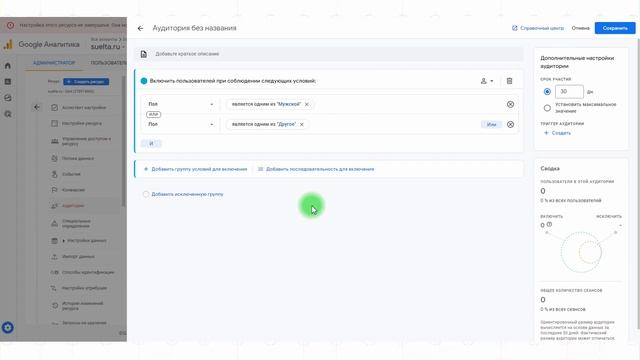The image size is (640, 360).
Task: Click the События icon in admin menu
Action: click(54, 174)
